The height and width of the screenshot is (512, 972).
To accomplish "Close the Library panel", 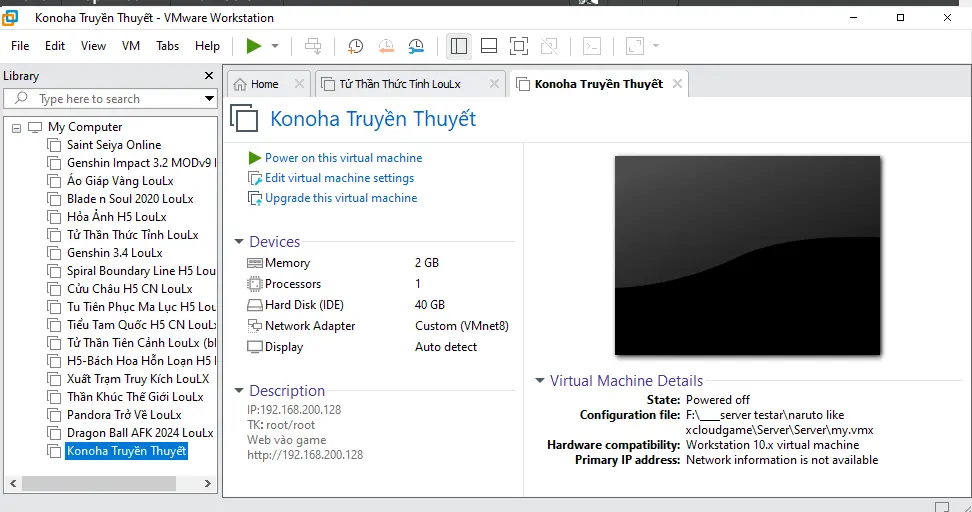I will pos(209,76).
